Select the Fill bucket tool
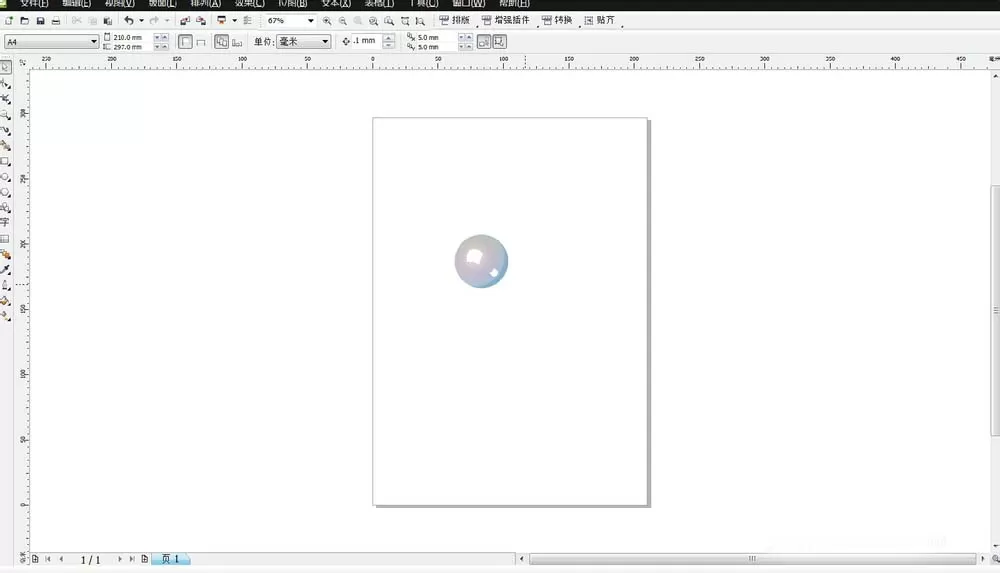 [6, 301]
